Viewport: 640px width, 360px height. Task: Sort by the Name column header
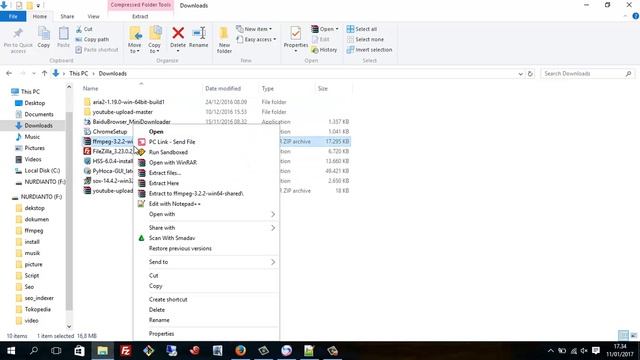(91, 89)
